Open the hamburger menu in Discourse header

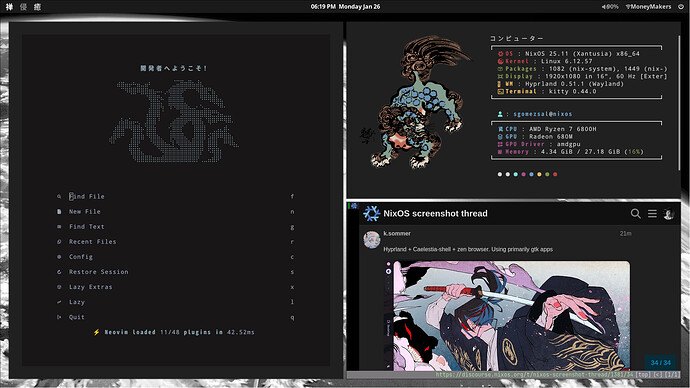click(x=652, y=213)
